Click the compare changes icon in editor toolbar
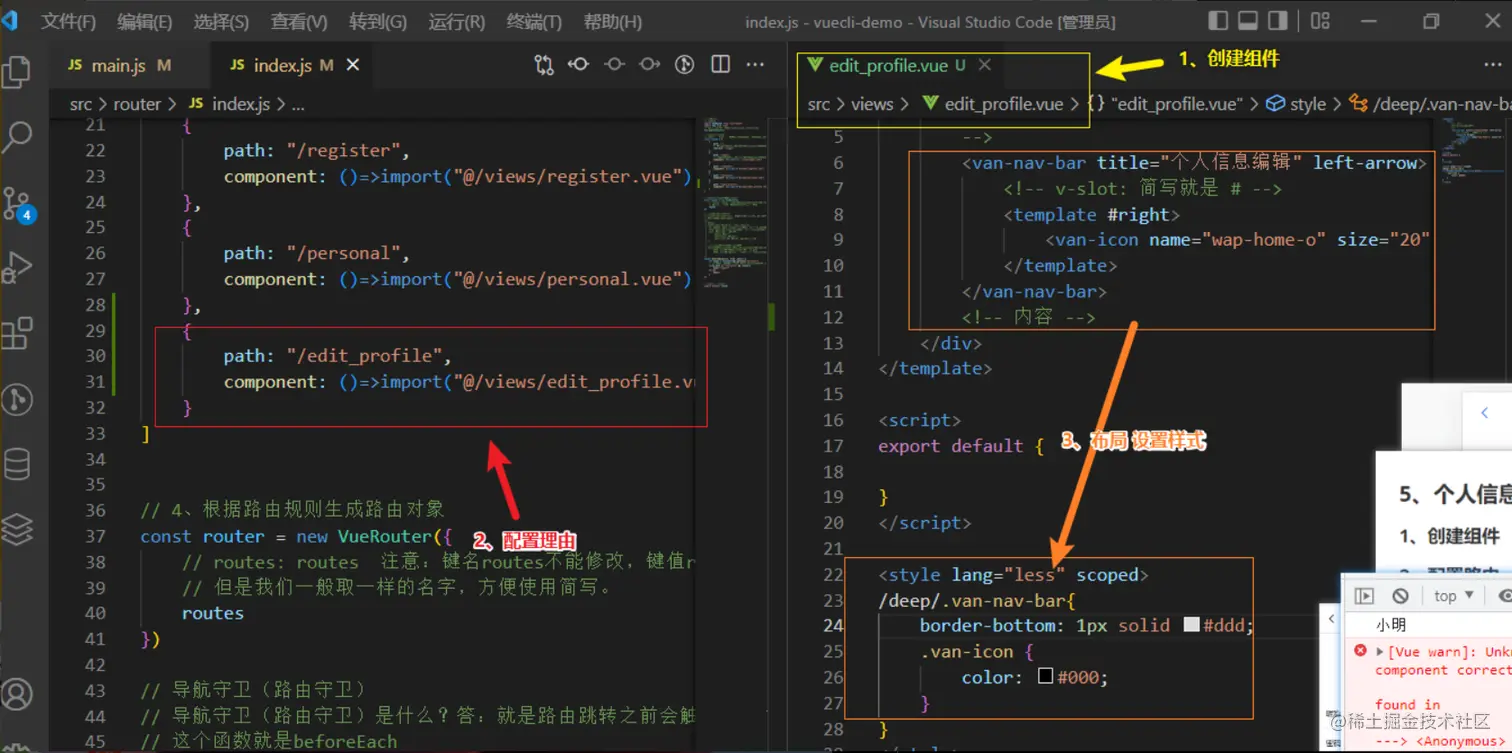1512x753 pixels. click(544, 65)
